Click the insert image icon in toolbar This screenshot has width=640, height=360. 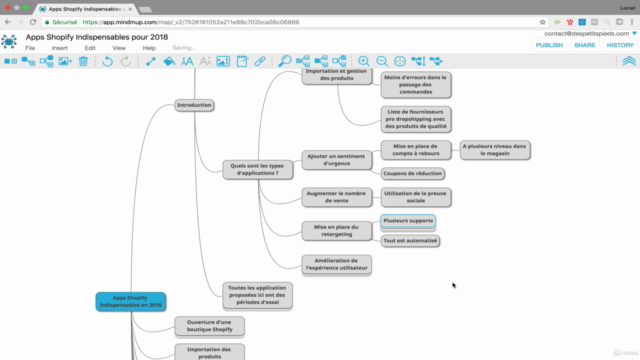coord(65,61)
